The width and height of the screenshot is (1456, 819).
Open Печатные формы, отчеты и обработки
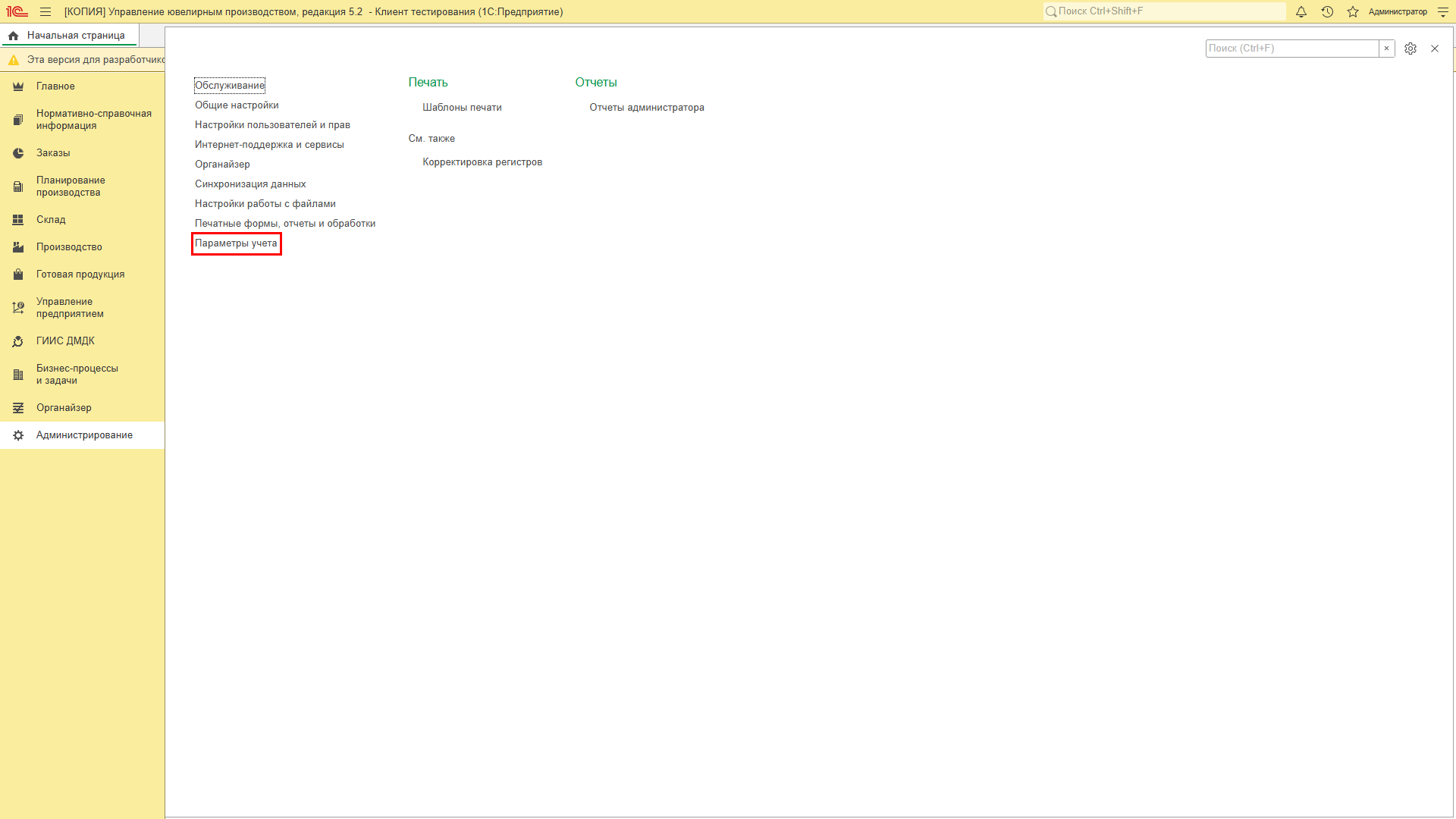(285, 224)
